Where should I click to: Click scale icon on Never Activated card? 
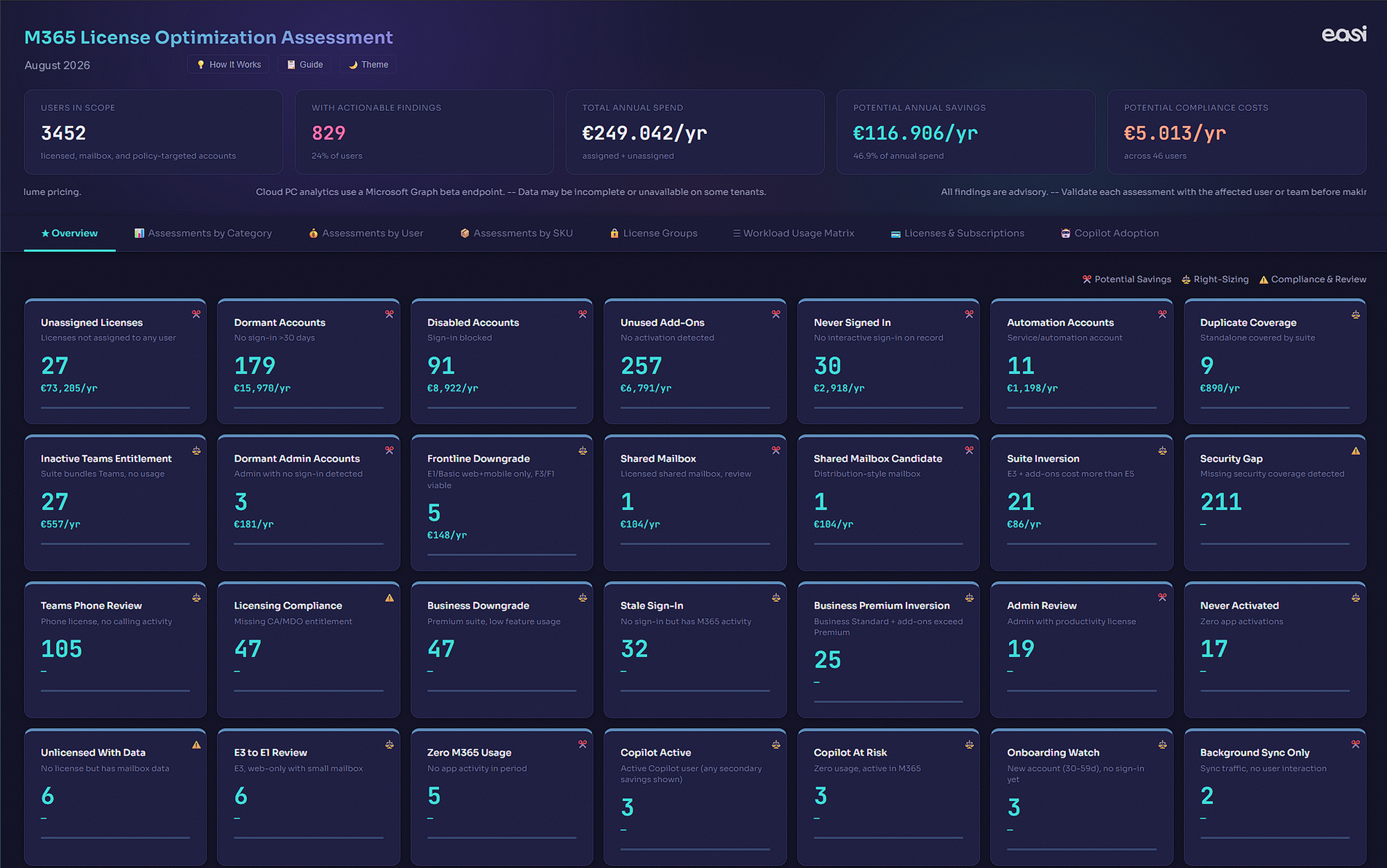(x=1356, y=597)
